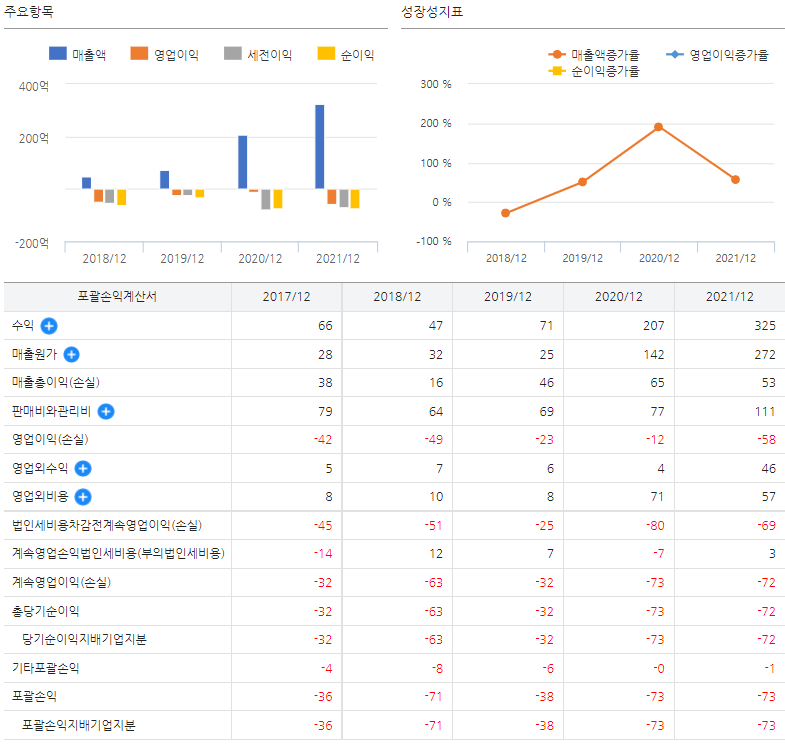Click the 매출원가 value 142

point(653,354)
